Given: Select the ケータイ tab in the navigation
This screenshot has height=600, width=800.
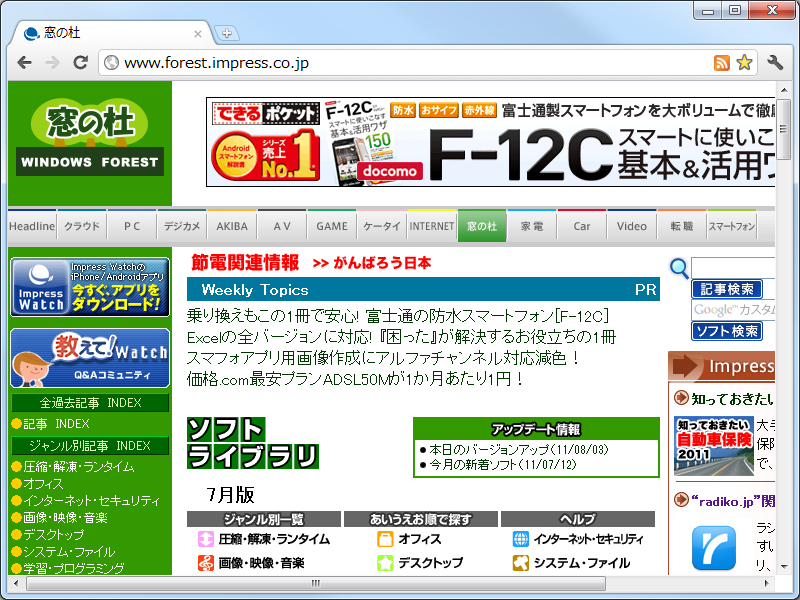Looking at the screenshot, I should [x=381, y=225].
